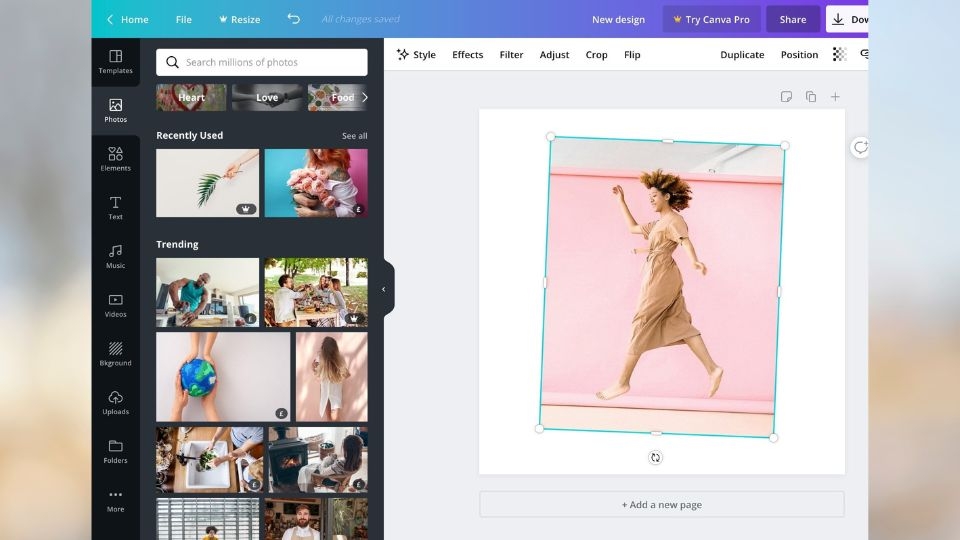The width and height of the screenshot is (960, 540).
Task: Select the bearded man in apron photo
Action: click(317, 519)
